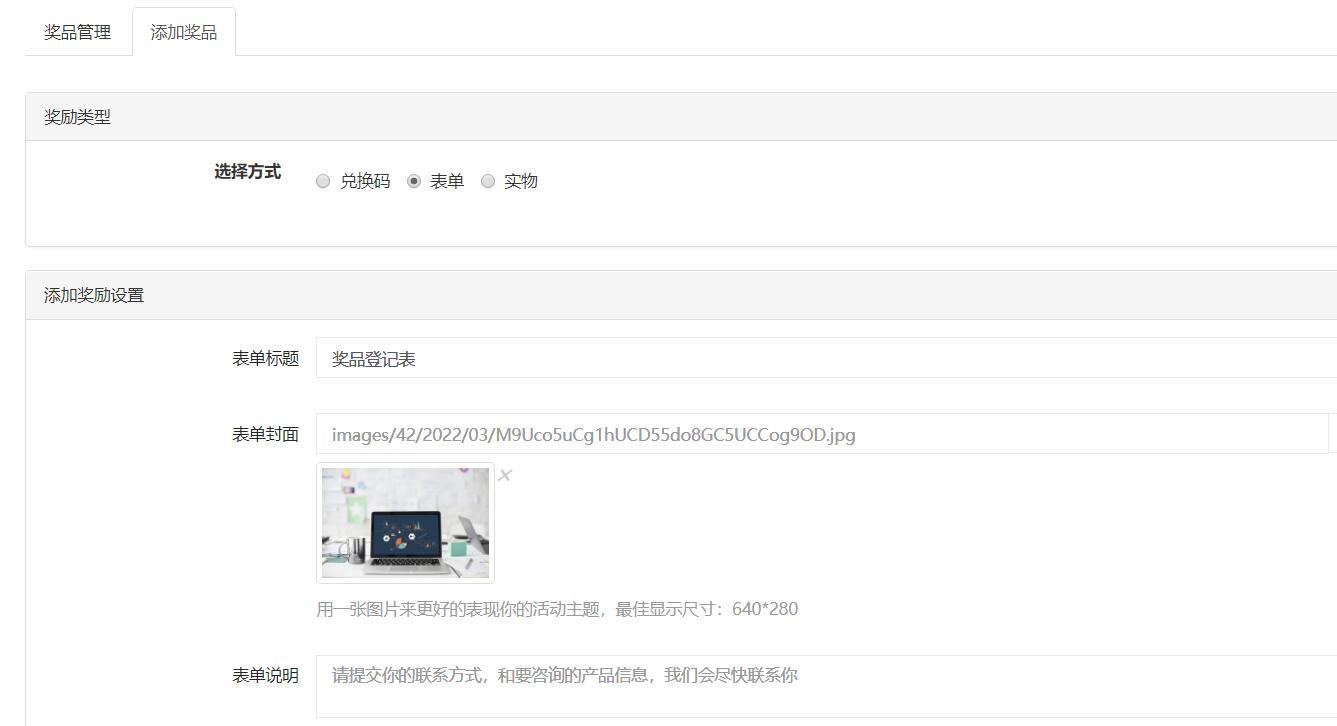
Task: Select the 表单 radio option
Action: point(414,182)
